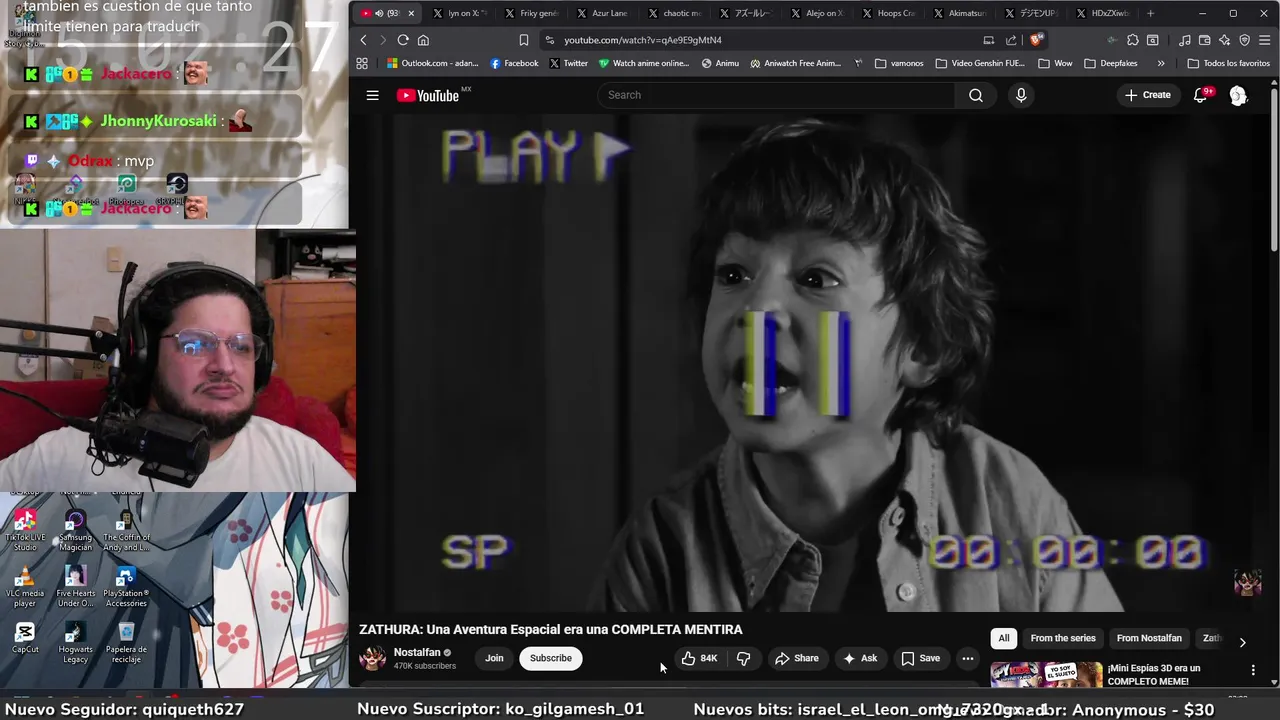Click the YouTube search magnifier button

(975, 95)
